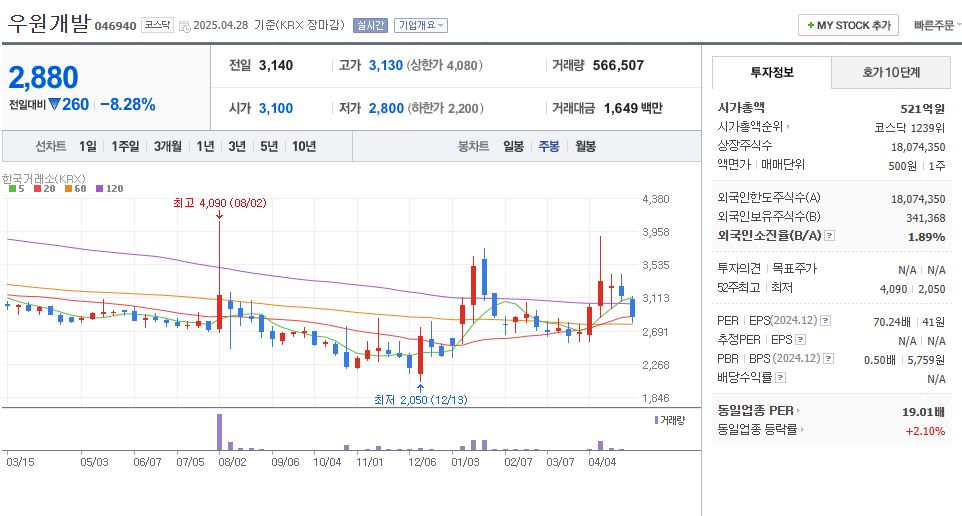962x516 pixels.
Task: Click the -8.28% change rate
Action: pos(128,104)
